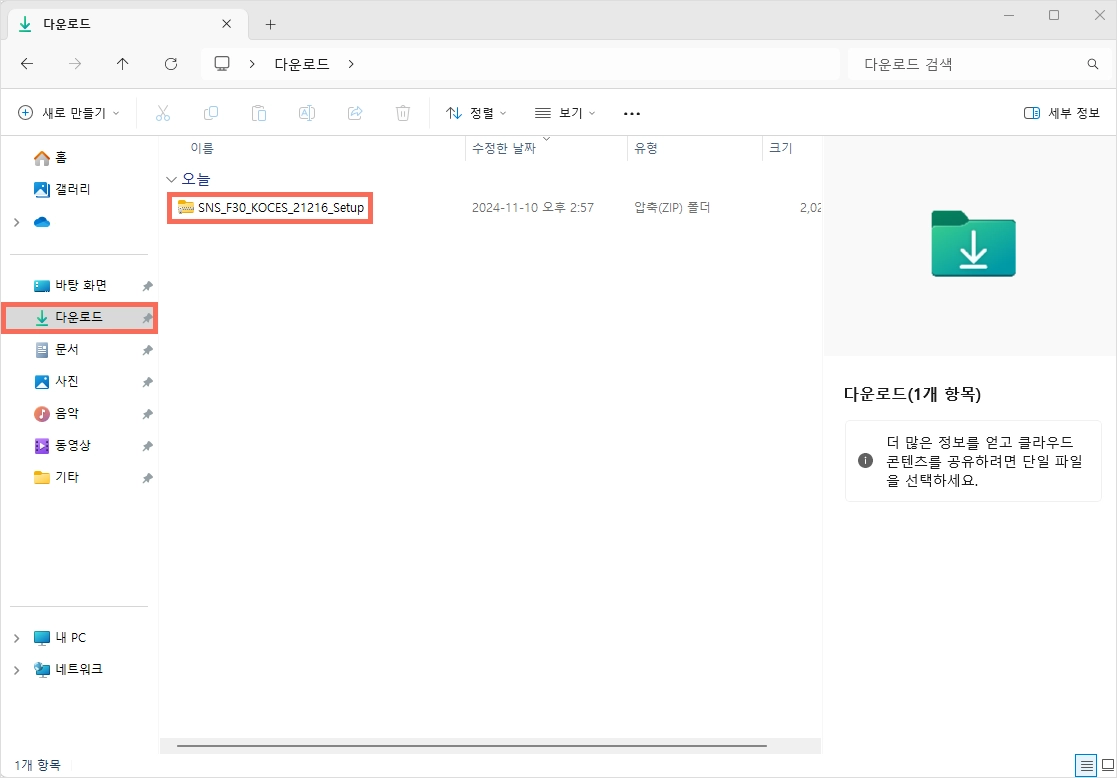
Task: Open the three-dot more options menu
Action: click(x=632, y=113)
